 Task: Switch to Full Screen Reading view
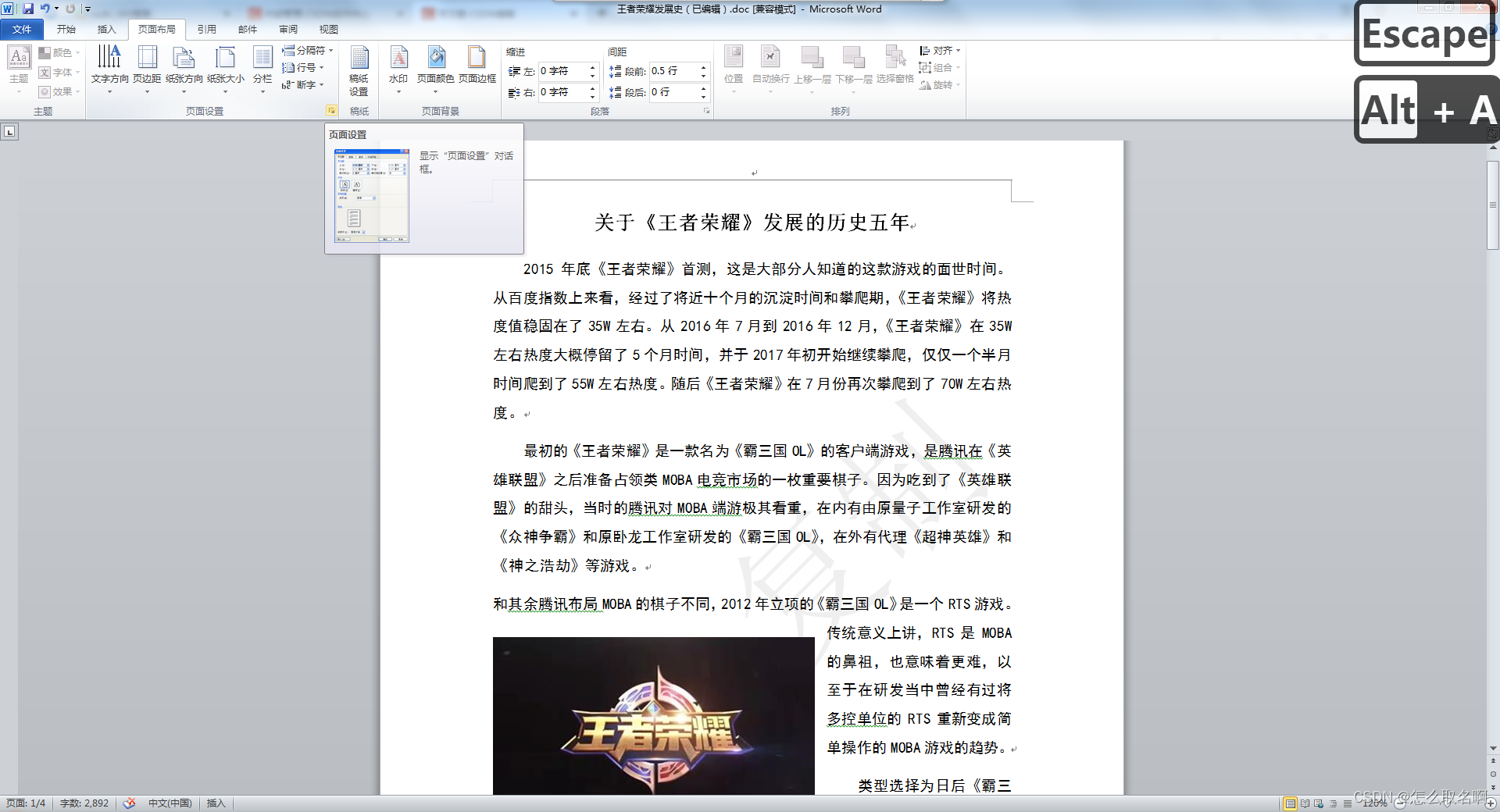coord(1305,803)
